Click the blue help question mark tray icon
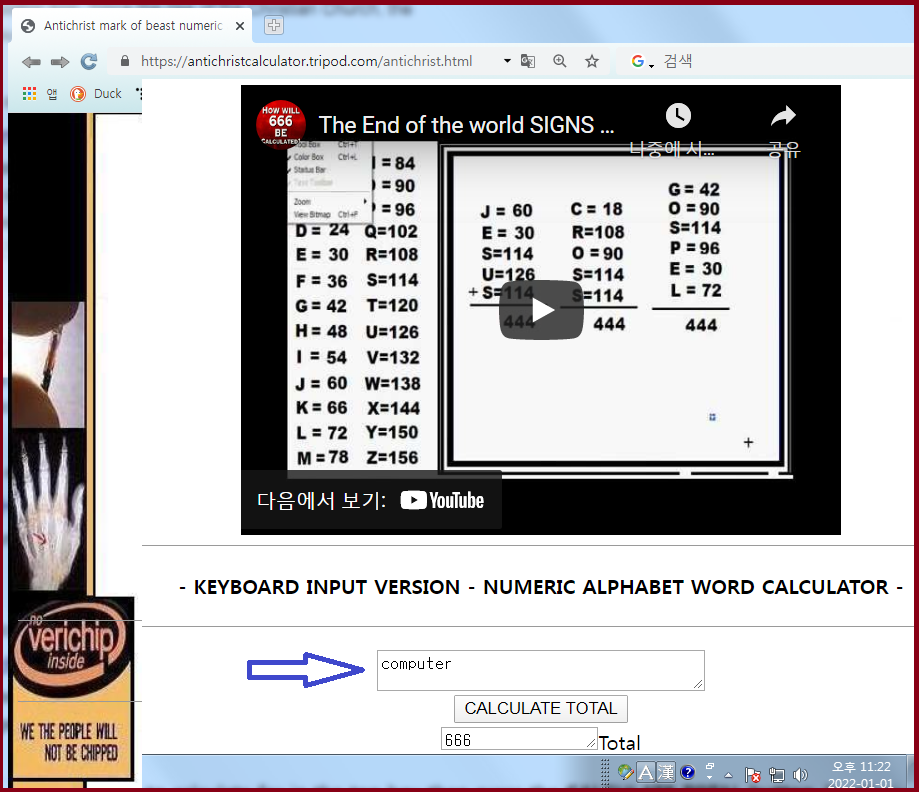 click(x=687, y=772)
